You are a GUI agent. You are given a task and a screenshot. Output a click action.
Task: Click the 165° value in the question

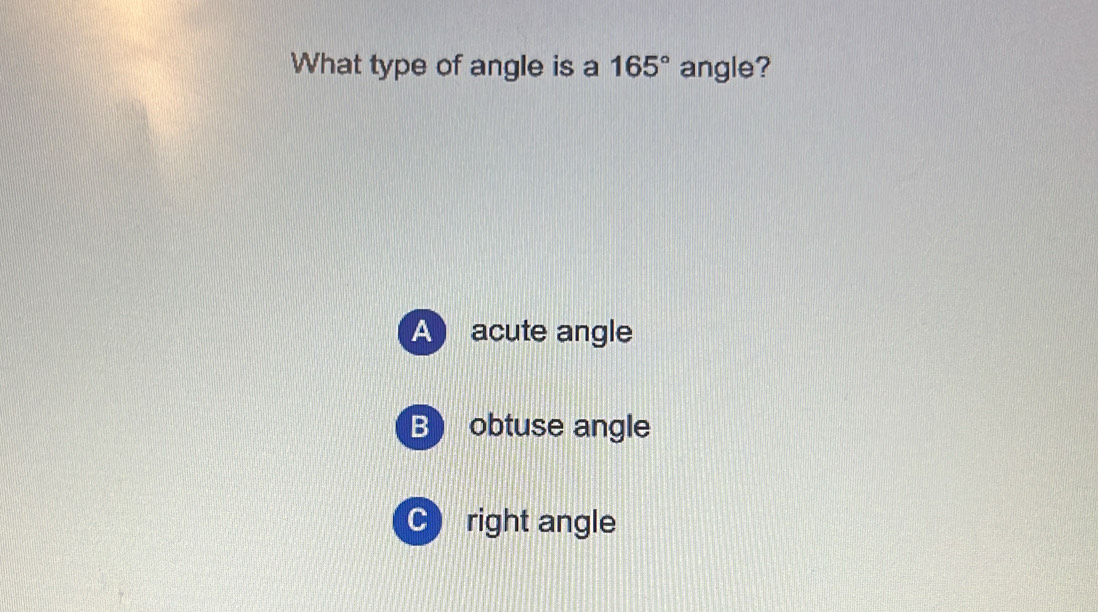pyautogui.click(x=638, y=68)
